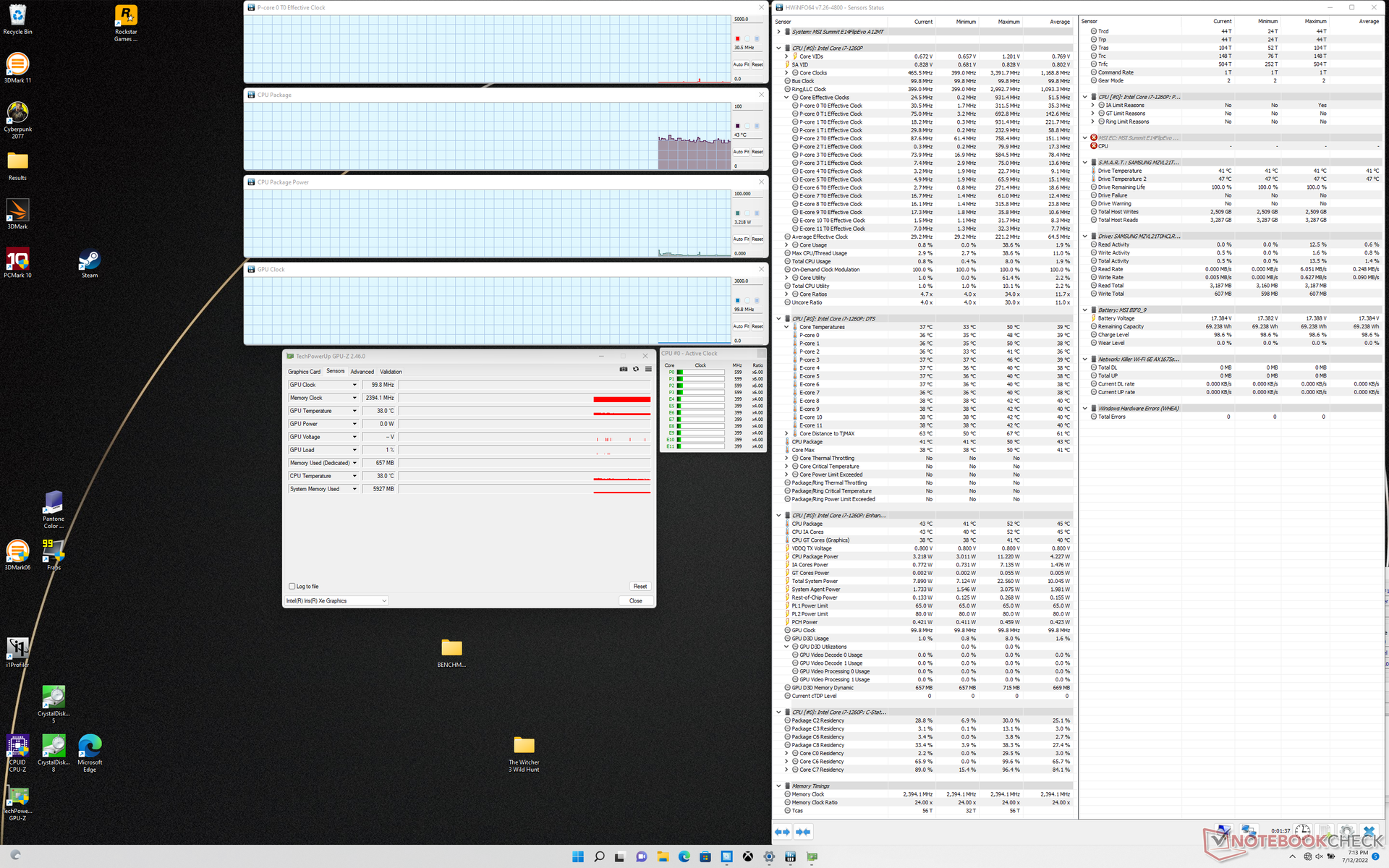This screenshot has width=1389, height=868.
Task: Click the HWiNFO clock timer icon
Action: click(x=1302, y=830)
